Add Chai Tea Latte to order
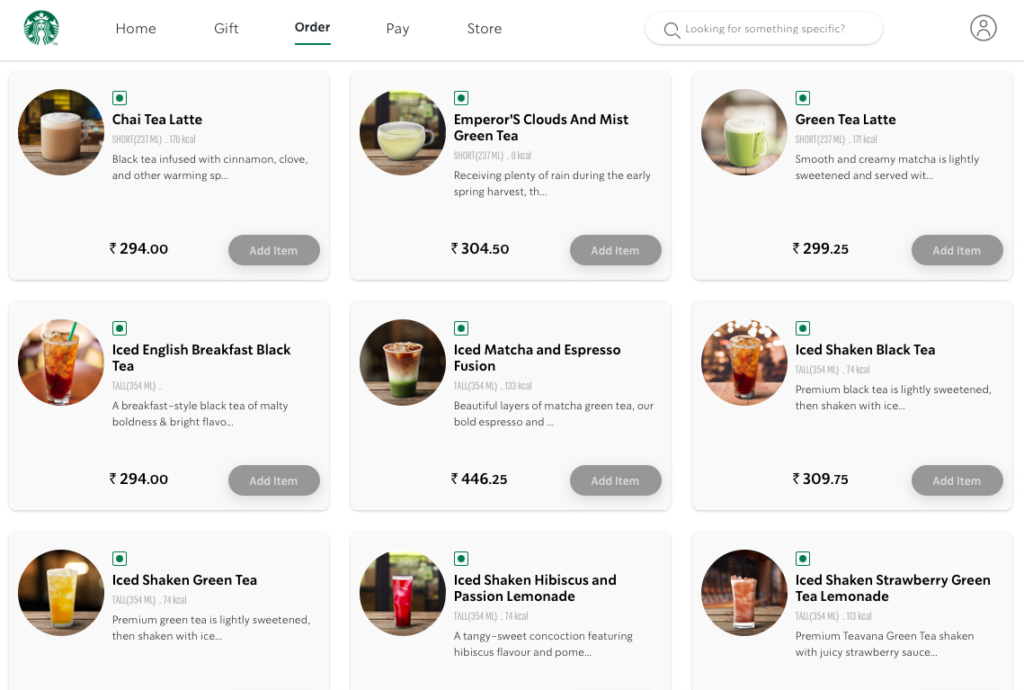 (274, 250)
